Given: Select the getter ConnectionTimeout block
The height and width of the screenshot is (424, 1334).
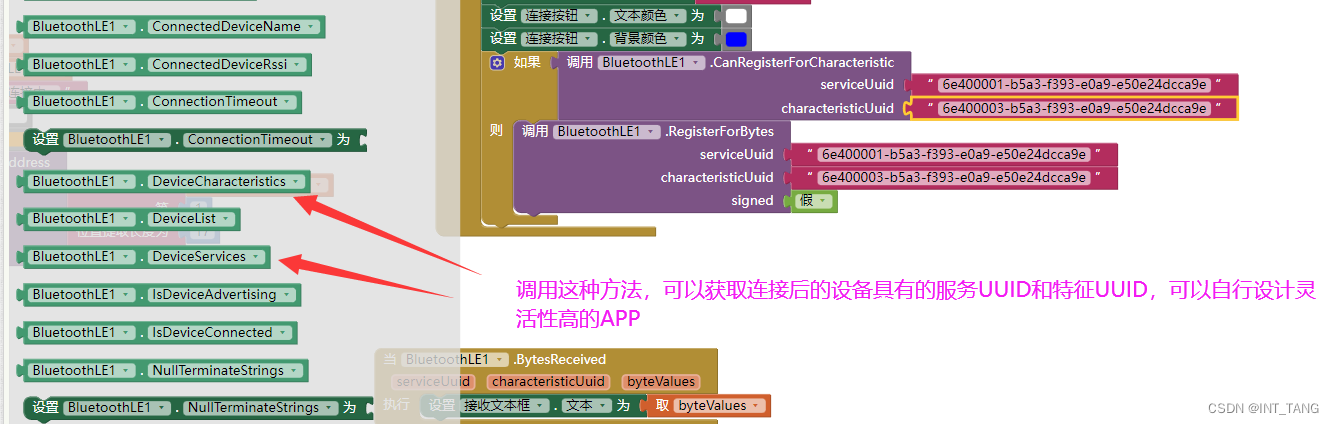Looking at the screenshot, I should pos(162,102).
